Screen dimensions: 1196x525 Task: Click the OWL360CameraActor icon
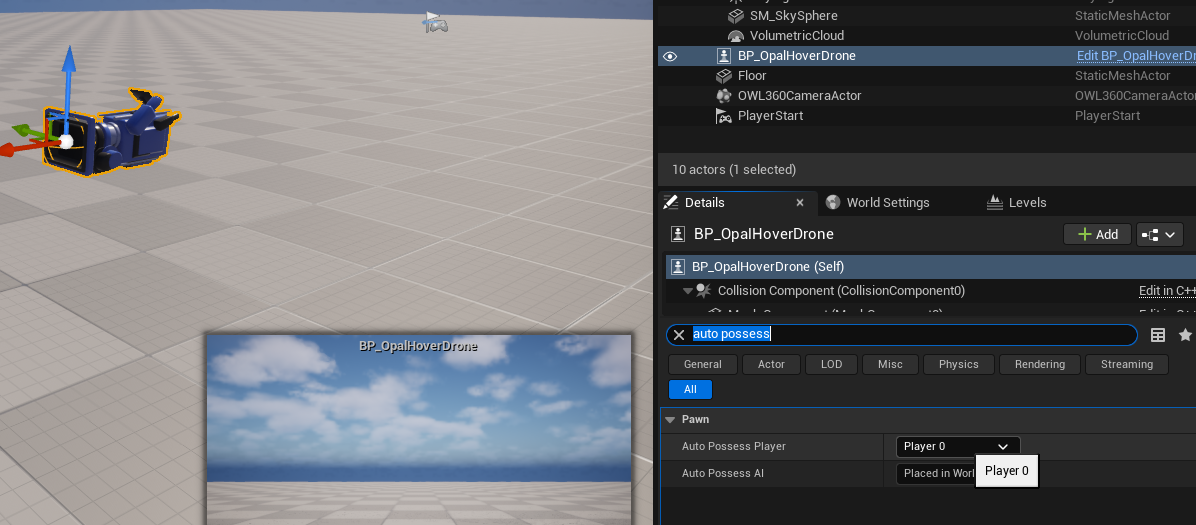[x=724, y=95]
